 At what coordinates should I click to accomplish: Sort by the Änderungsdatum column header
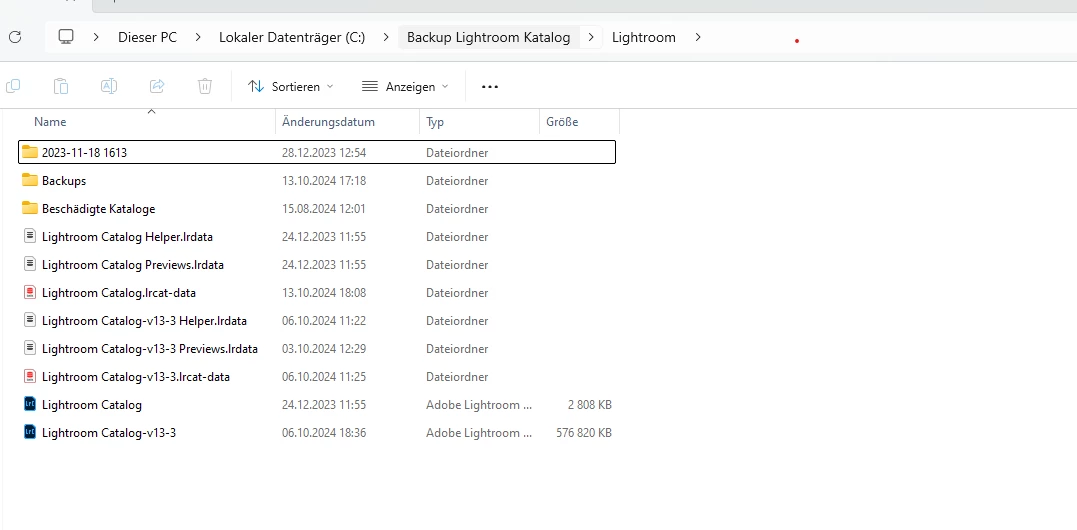tap(328, 122)
